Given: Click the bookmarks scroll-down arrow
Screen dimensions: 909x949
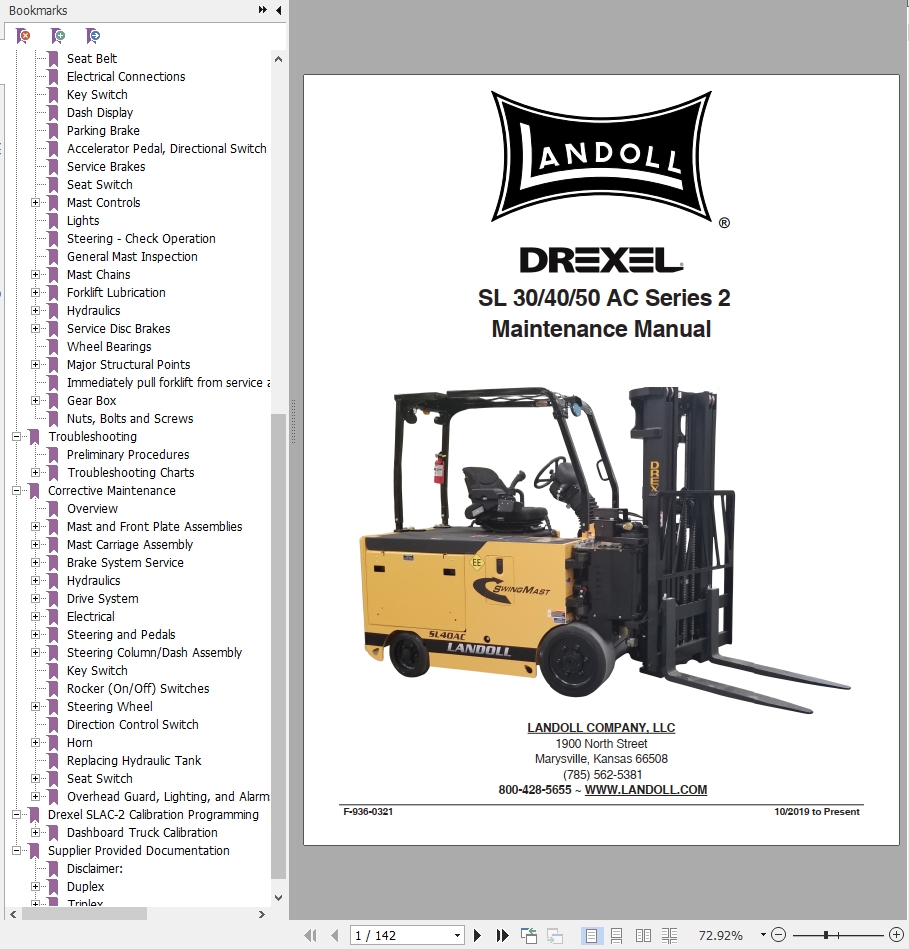Looking at the screenshot, I should tap(278, 898).
